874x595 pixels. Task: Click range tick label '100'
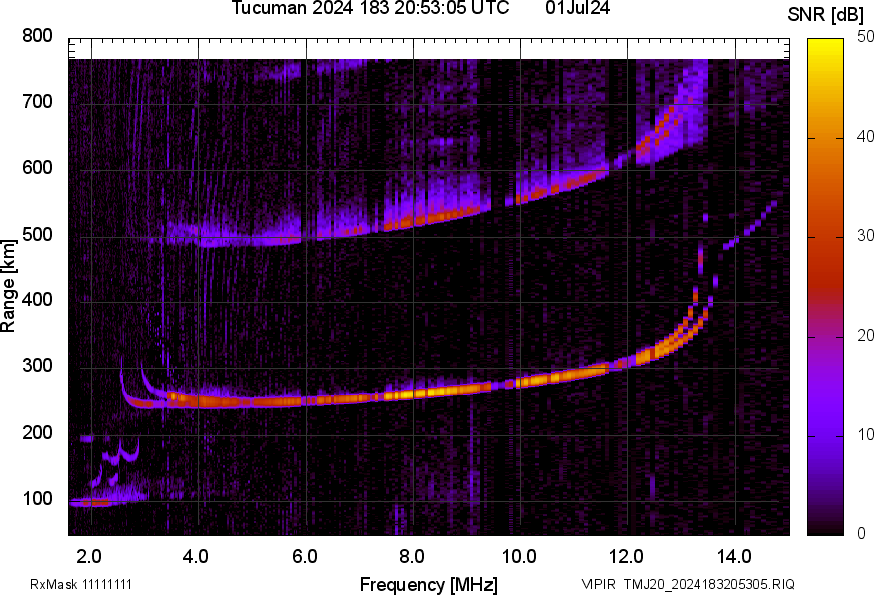pos(37,498)
